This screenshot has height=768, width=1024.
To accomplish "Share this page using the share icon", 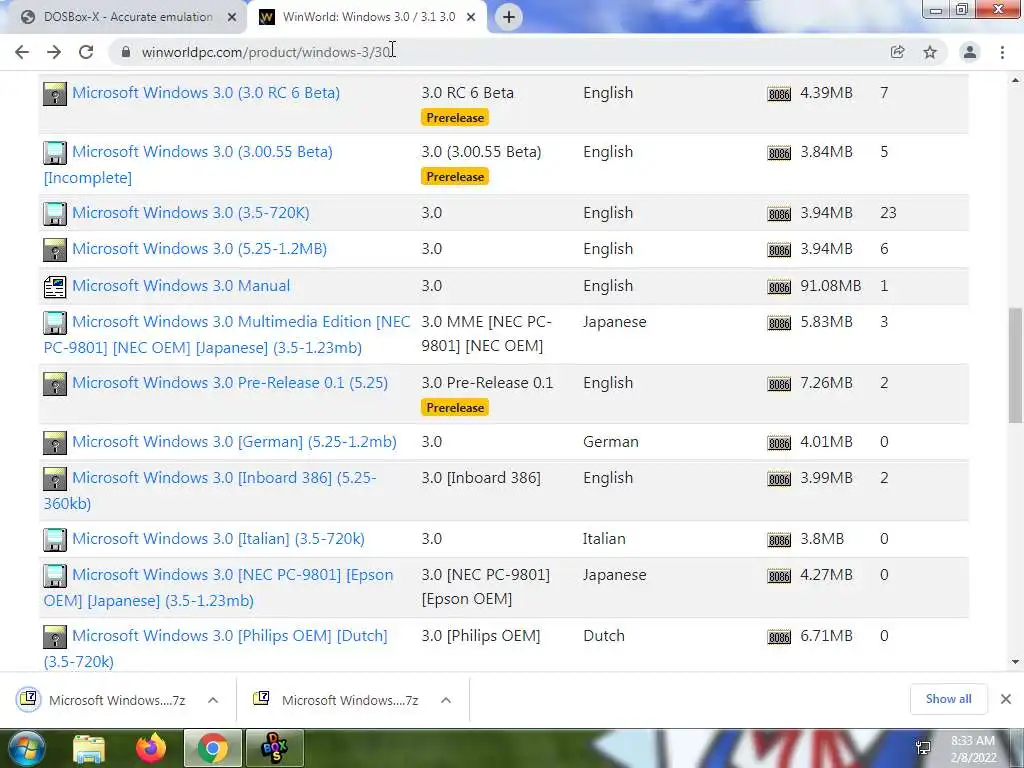I will 898,52.
